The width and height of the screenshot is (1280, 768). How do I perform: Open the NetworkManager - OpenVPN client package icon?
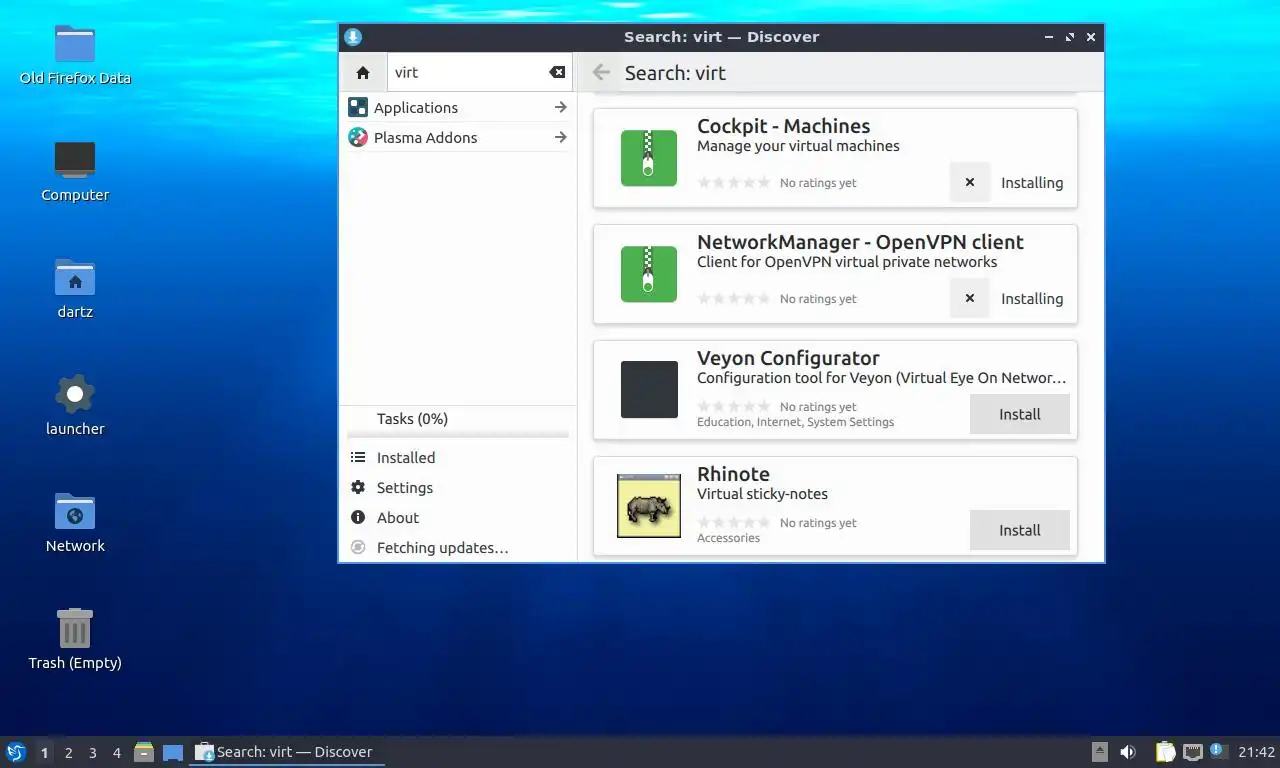(x=649, y=274)
